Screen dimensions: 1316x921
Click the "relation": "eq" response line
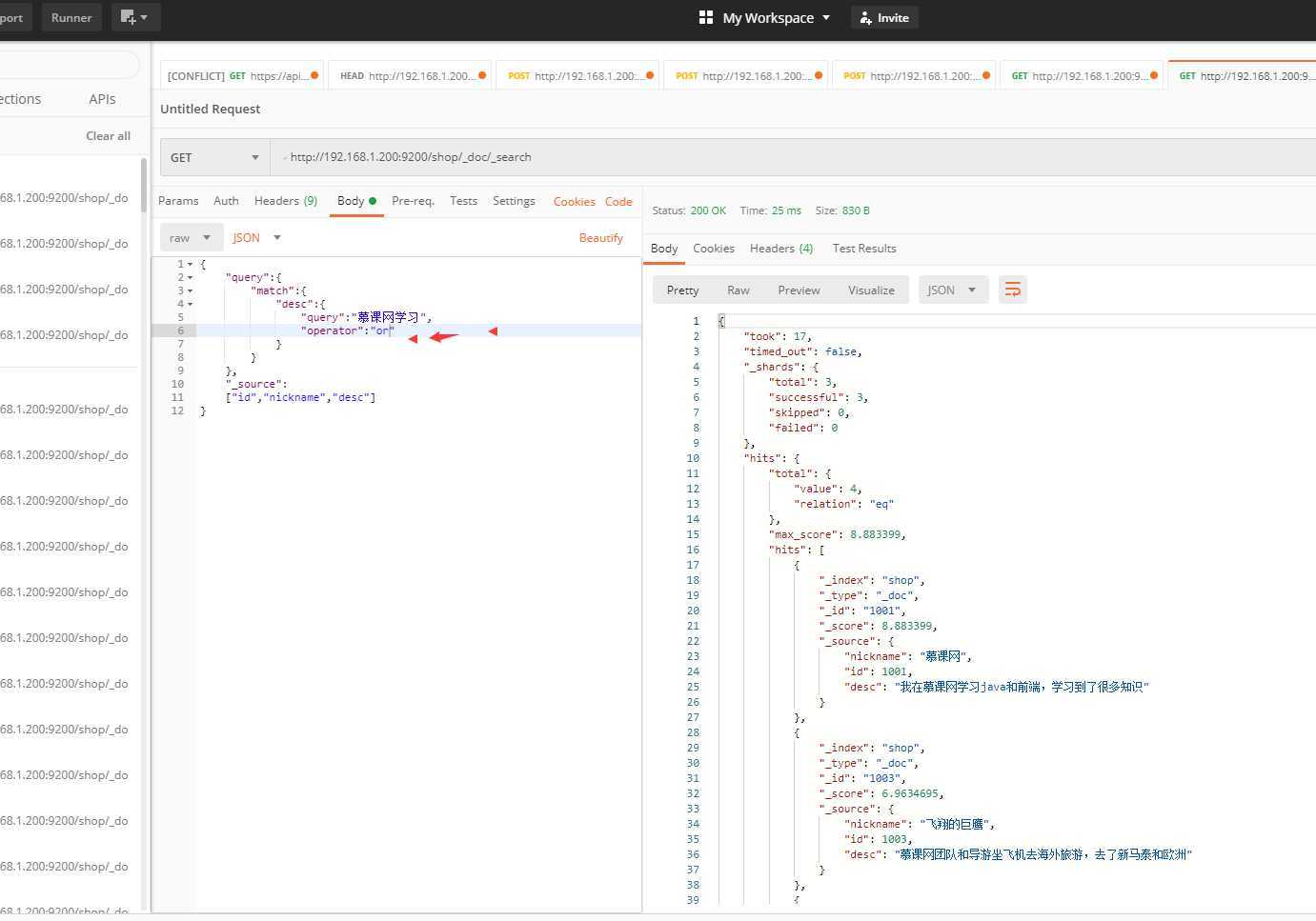pyautogui.click(x=843, y=504)
